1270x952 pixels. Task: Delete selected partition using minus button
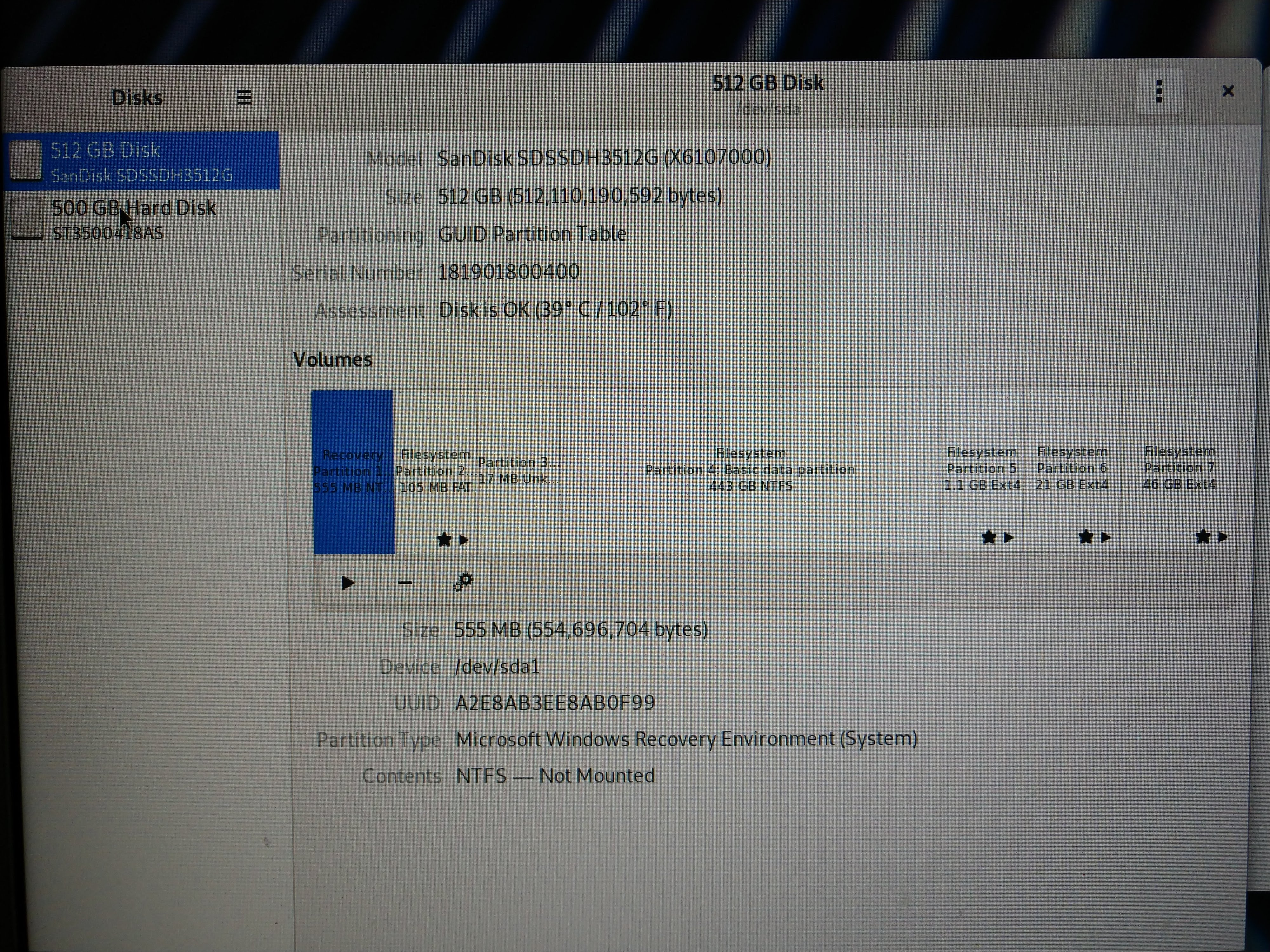click(x=405, y=583)
